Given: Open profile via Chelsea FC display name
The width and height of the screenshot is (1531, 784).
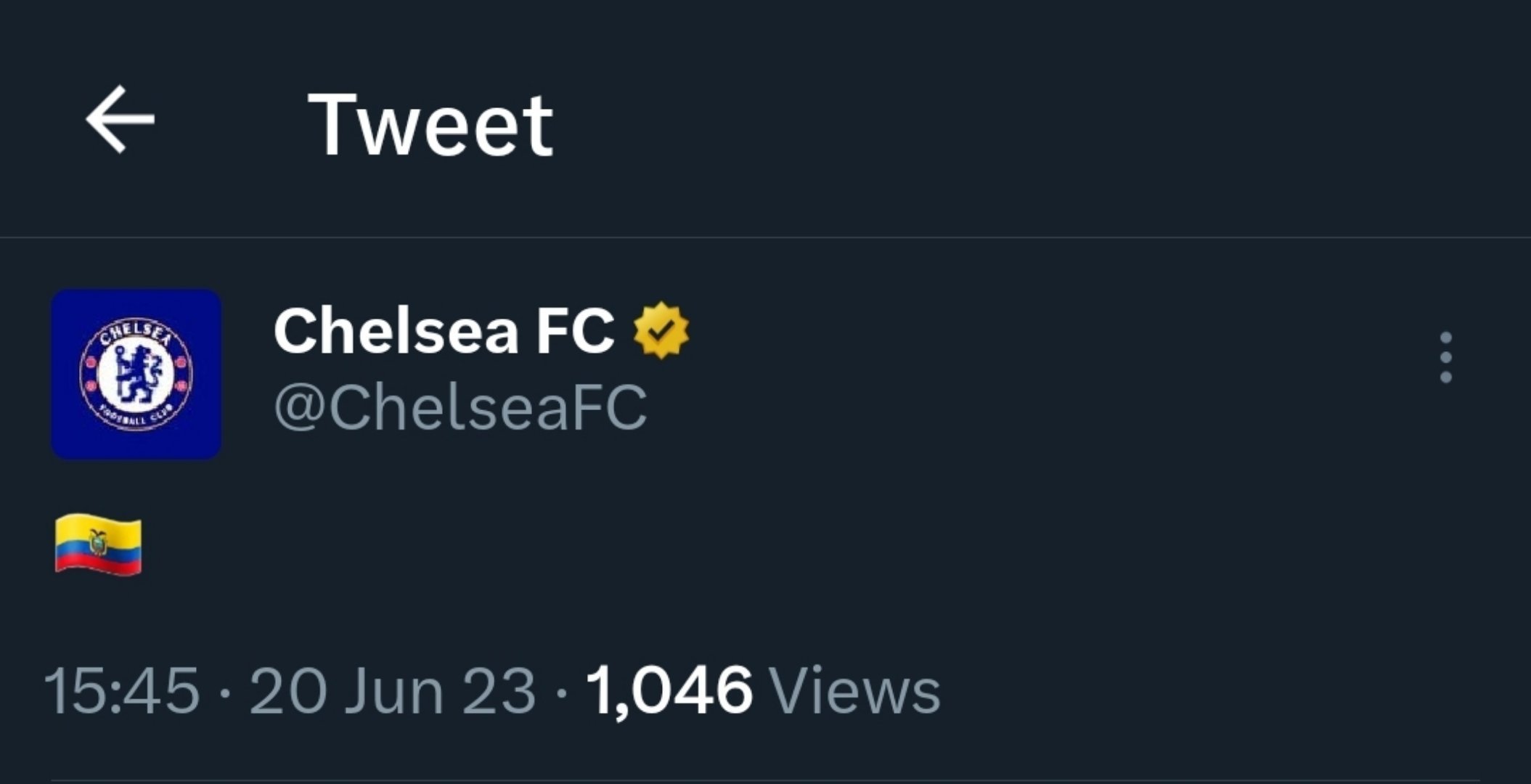Looking at the screenshot, I should [x=444, y=330].
